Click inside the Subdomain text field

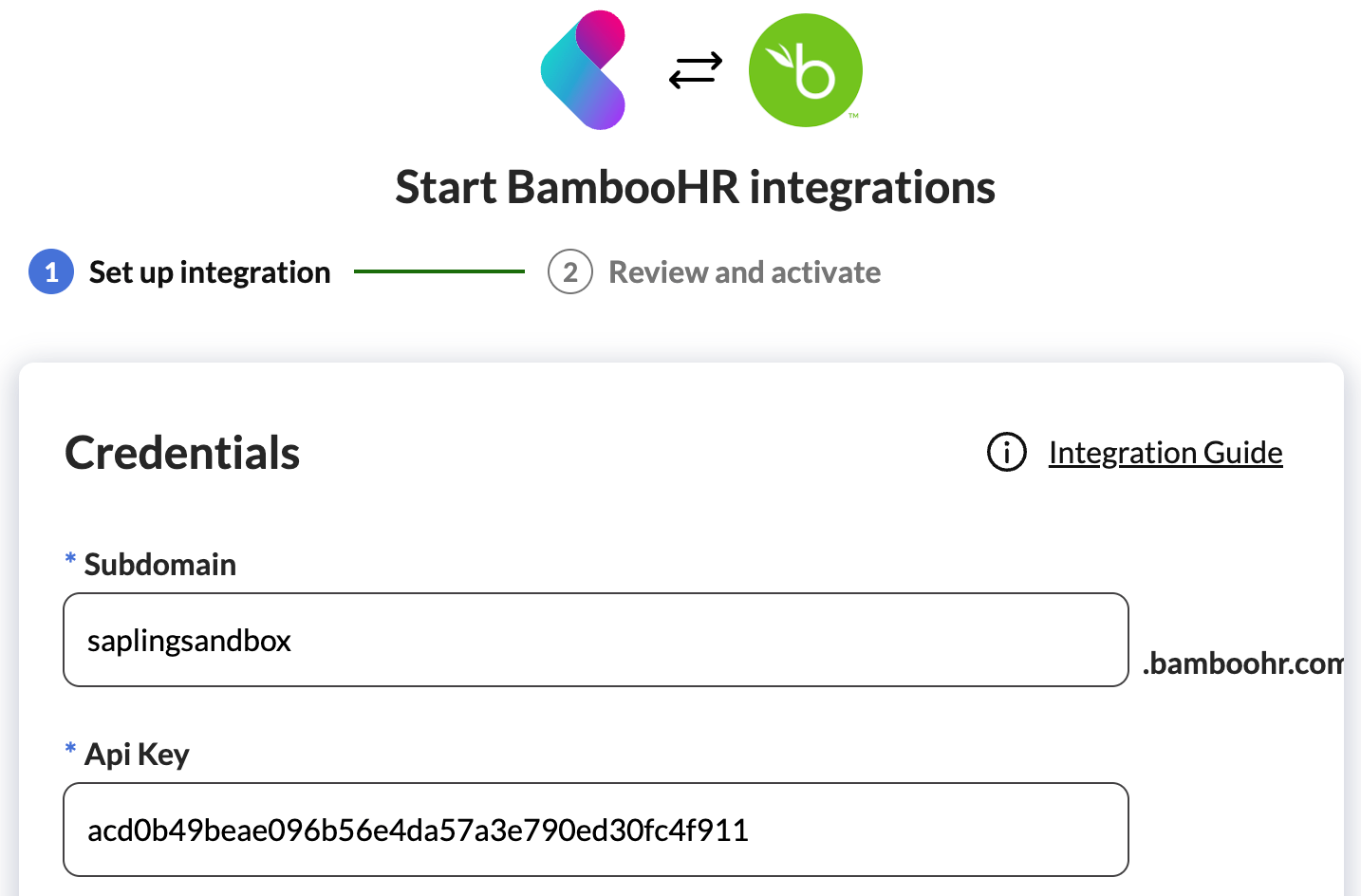(x=595, y=640)
